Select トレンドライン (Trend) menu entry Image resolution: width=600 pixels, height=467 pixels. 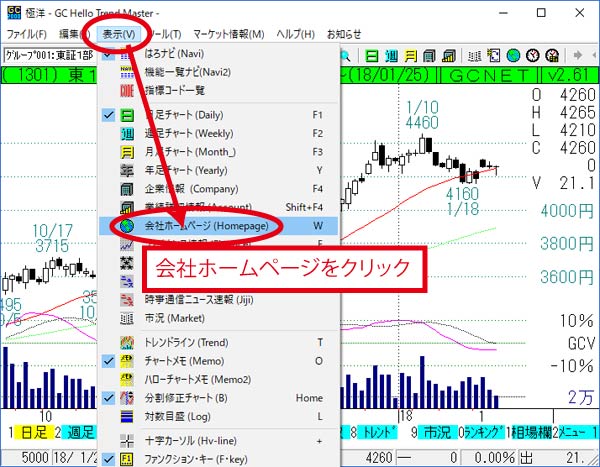(218, 342)
